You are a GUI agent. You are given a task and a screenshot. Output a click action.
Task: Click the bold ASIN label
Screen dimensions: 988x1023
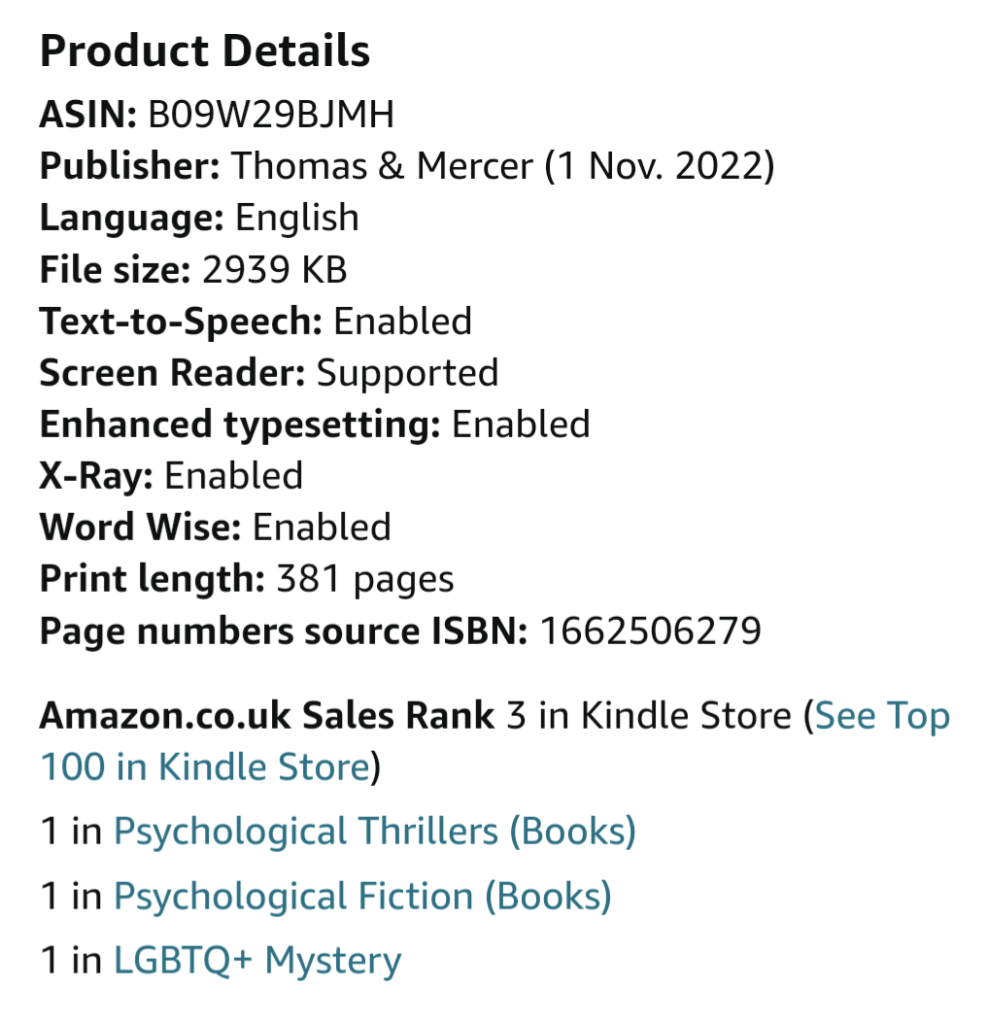coord(88,115)
